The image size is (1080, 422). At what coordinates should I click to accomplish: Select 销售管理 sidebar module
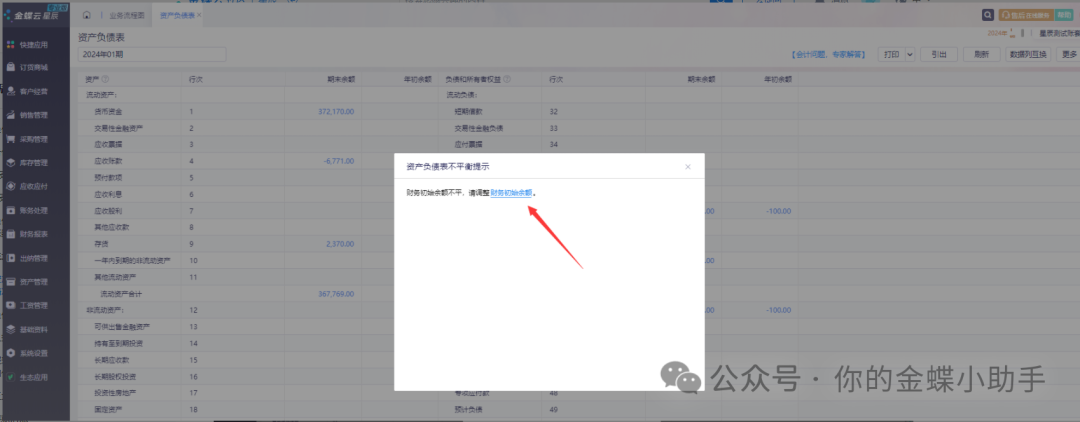pos(34,115)
